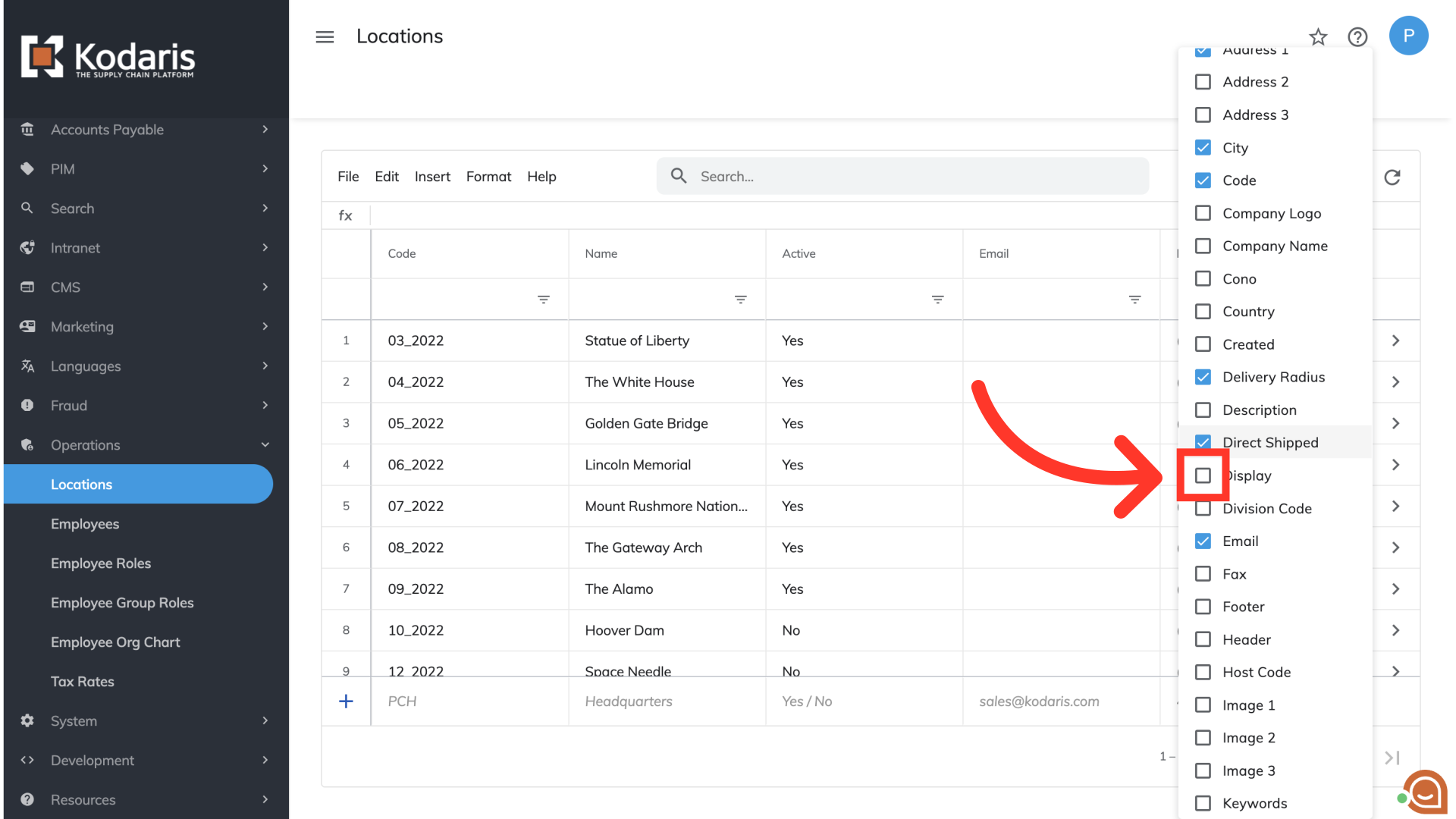
Task: Open the Tax Rates page
Action: [x=83, y=682]
